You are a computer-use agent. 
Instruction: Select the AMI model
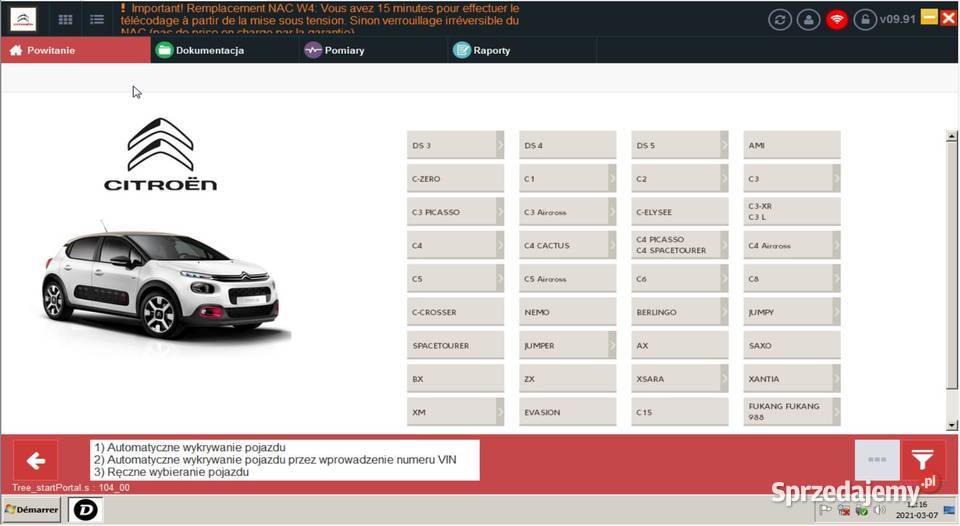pos(792,145)
